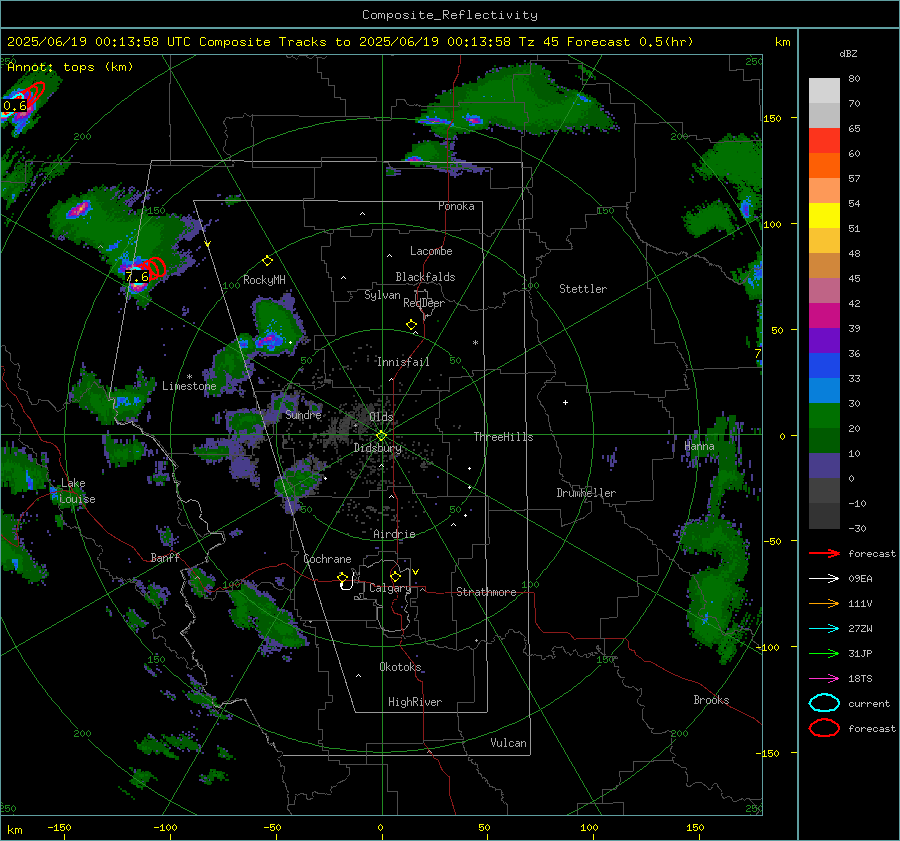
Task: Click the storm top label 7.6
Action: point(137,277)
